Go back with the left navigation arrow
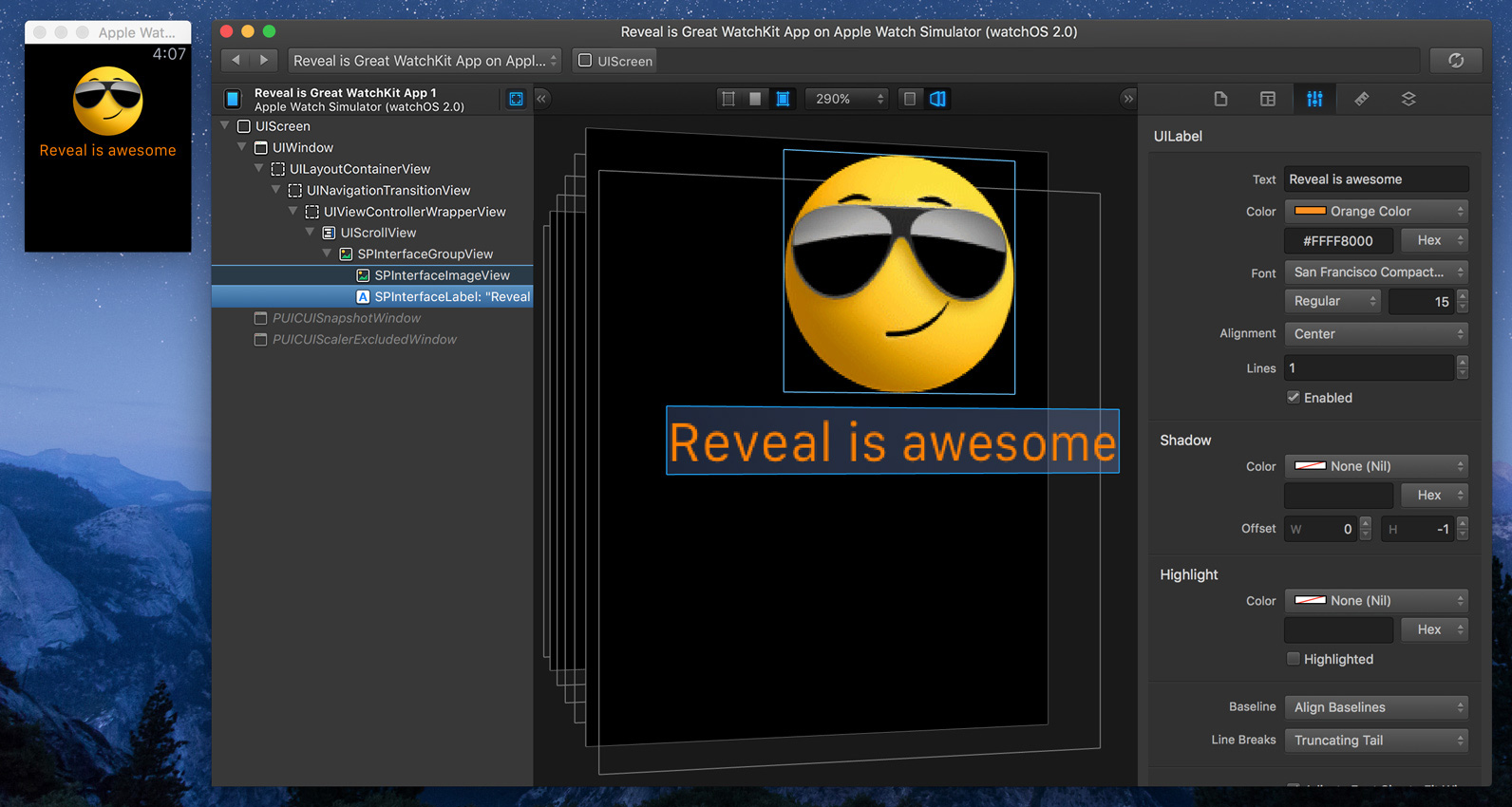This screenshot has width=1512, height=807. 236,61
